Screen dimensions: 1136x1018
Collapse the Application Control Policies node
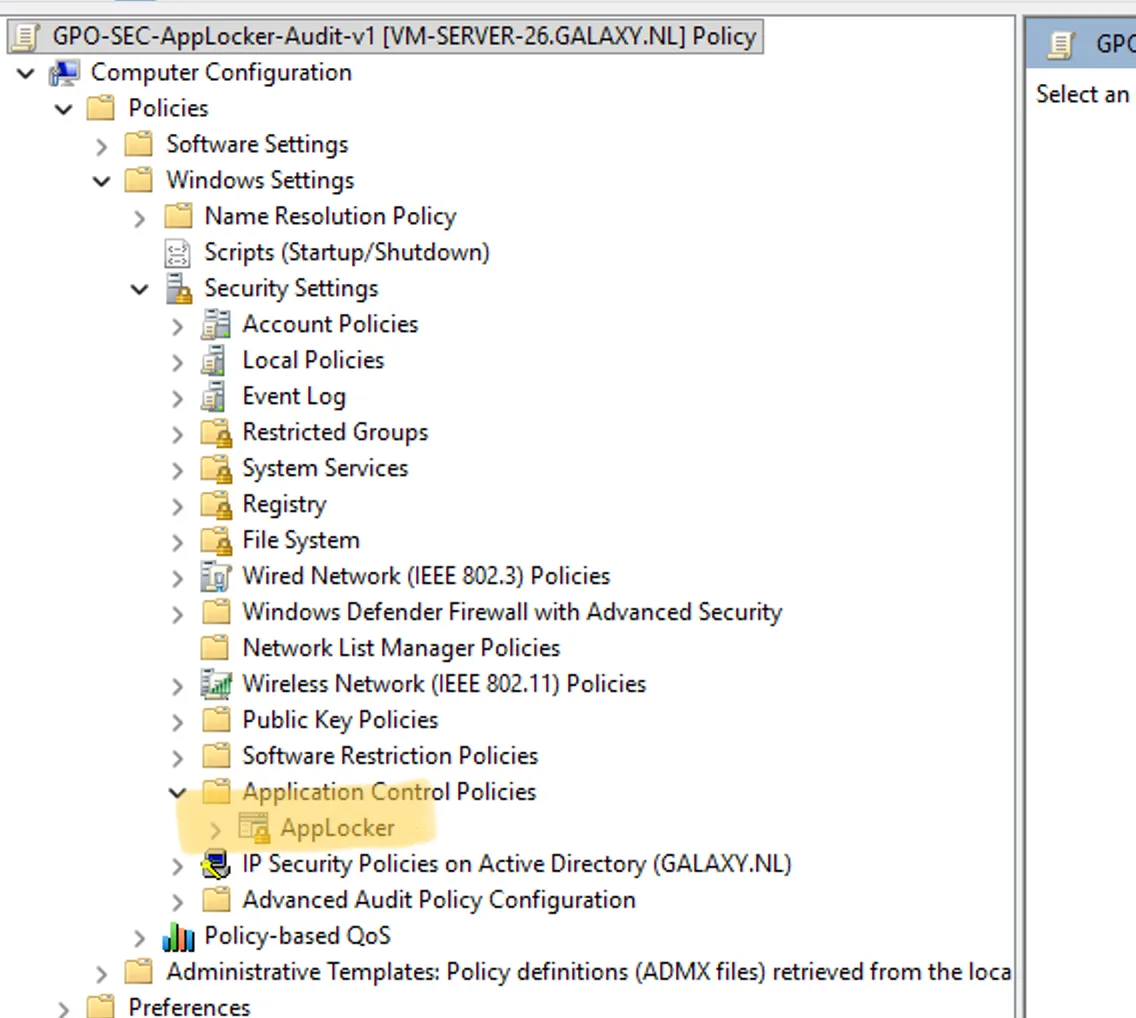[178, 793]
